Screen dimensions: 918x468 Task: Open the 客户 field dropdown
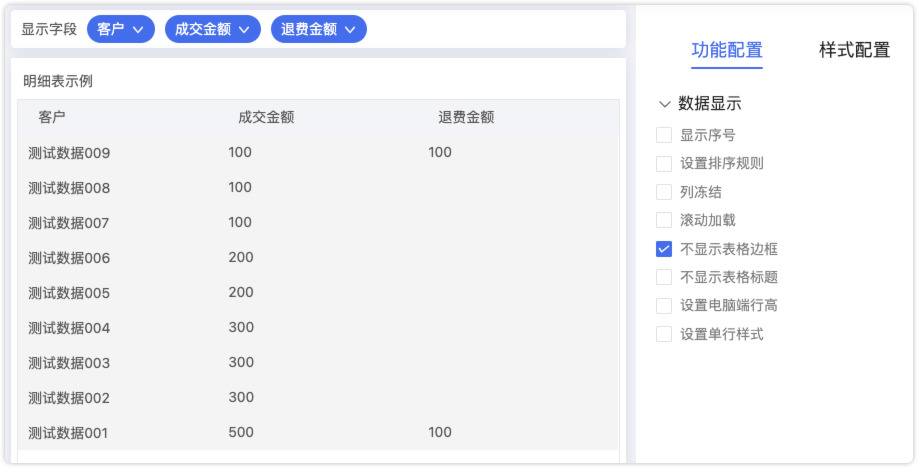tap(121, 30)
